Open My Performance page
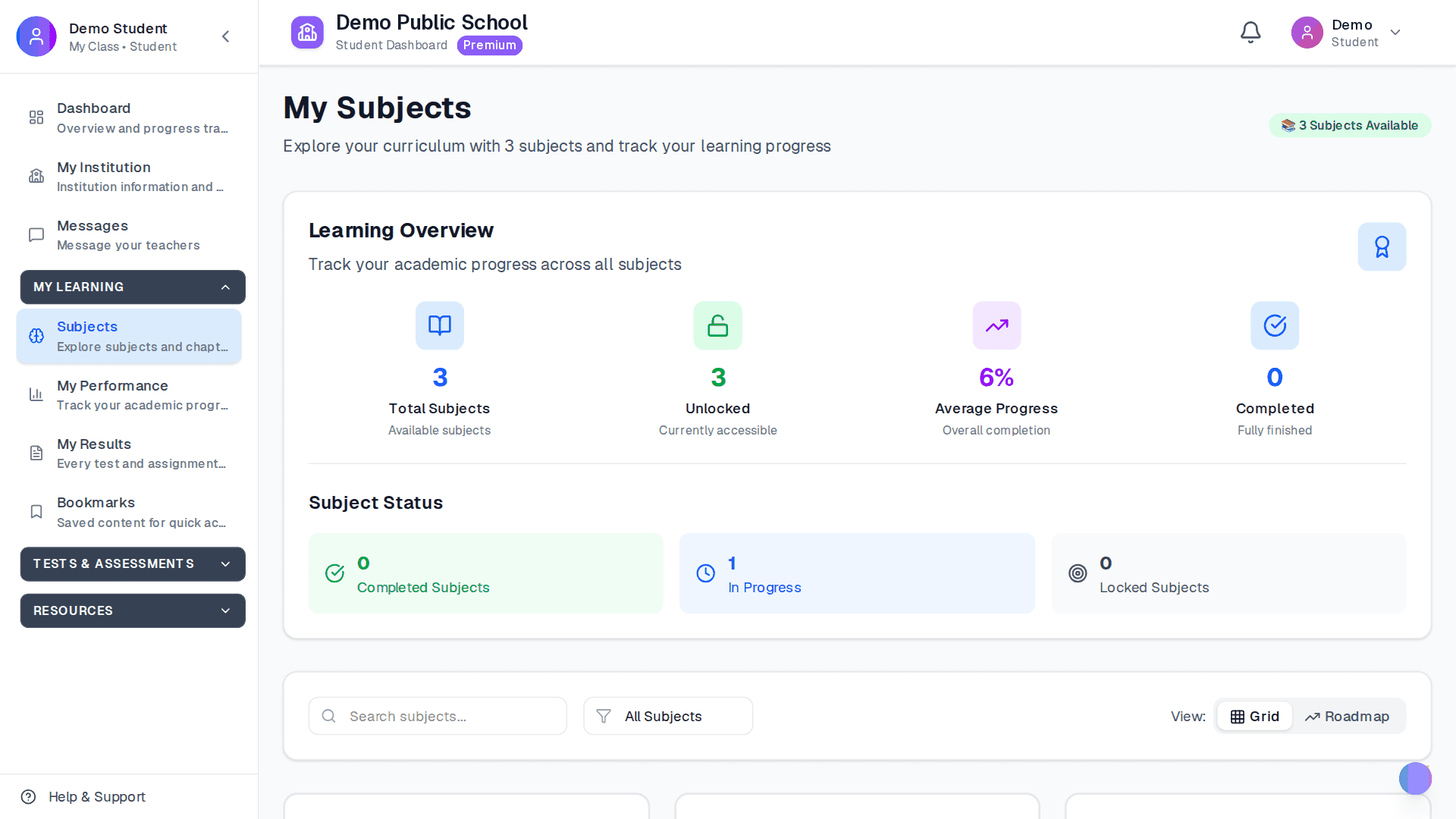1456x819 pixels. (x=129, y=395)
